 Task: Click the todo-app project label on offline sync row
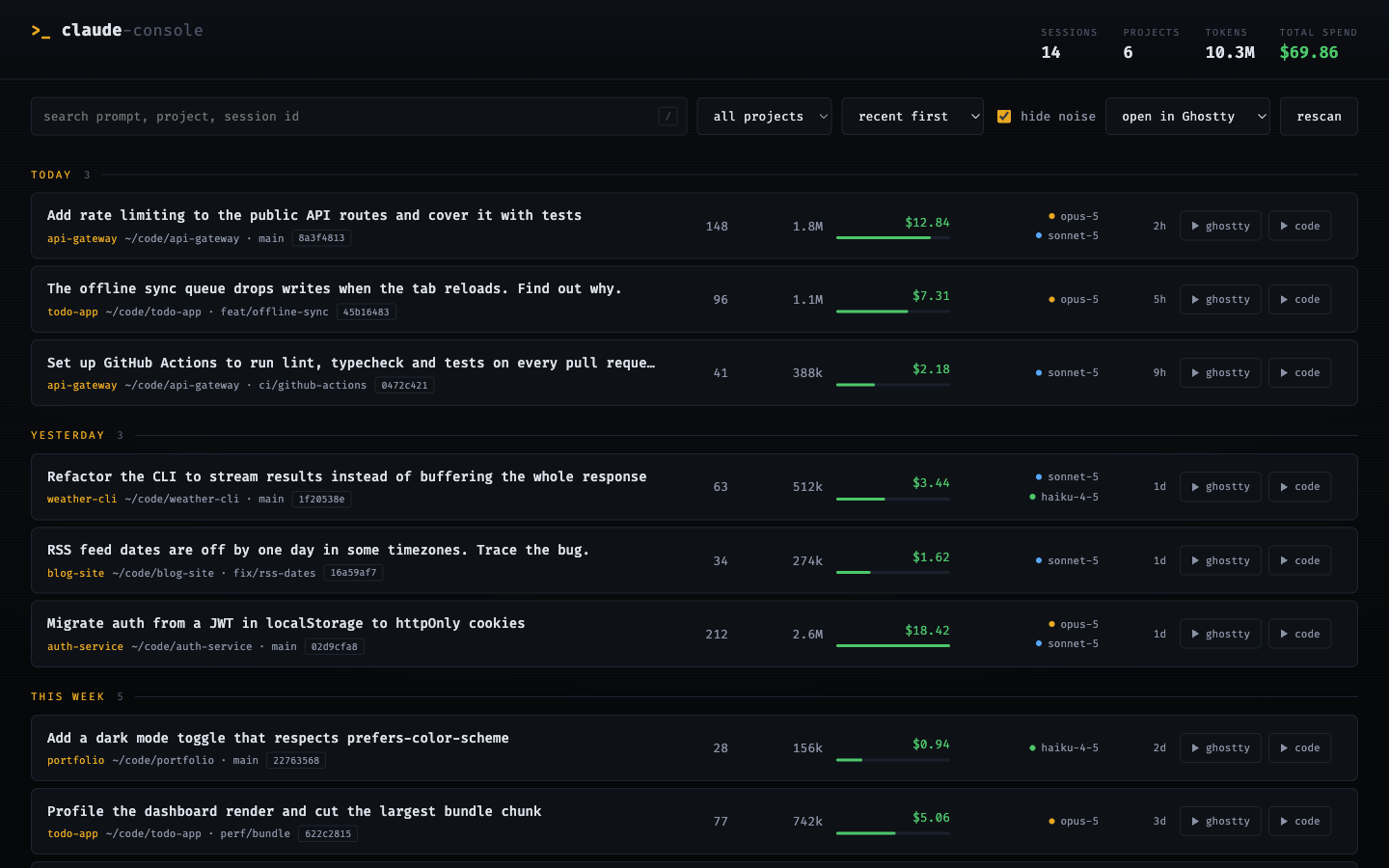(72, 312)
